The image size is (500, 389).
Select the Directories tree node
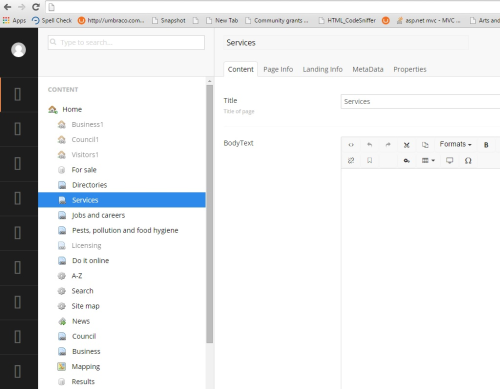point(89,185)
